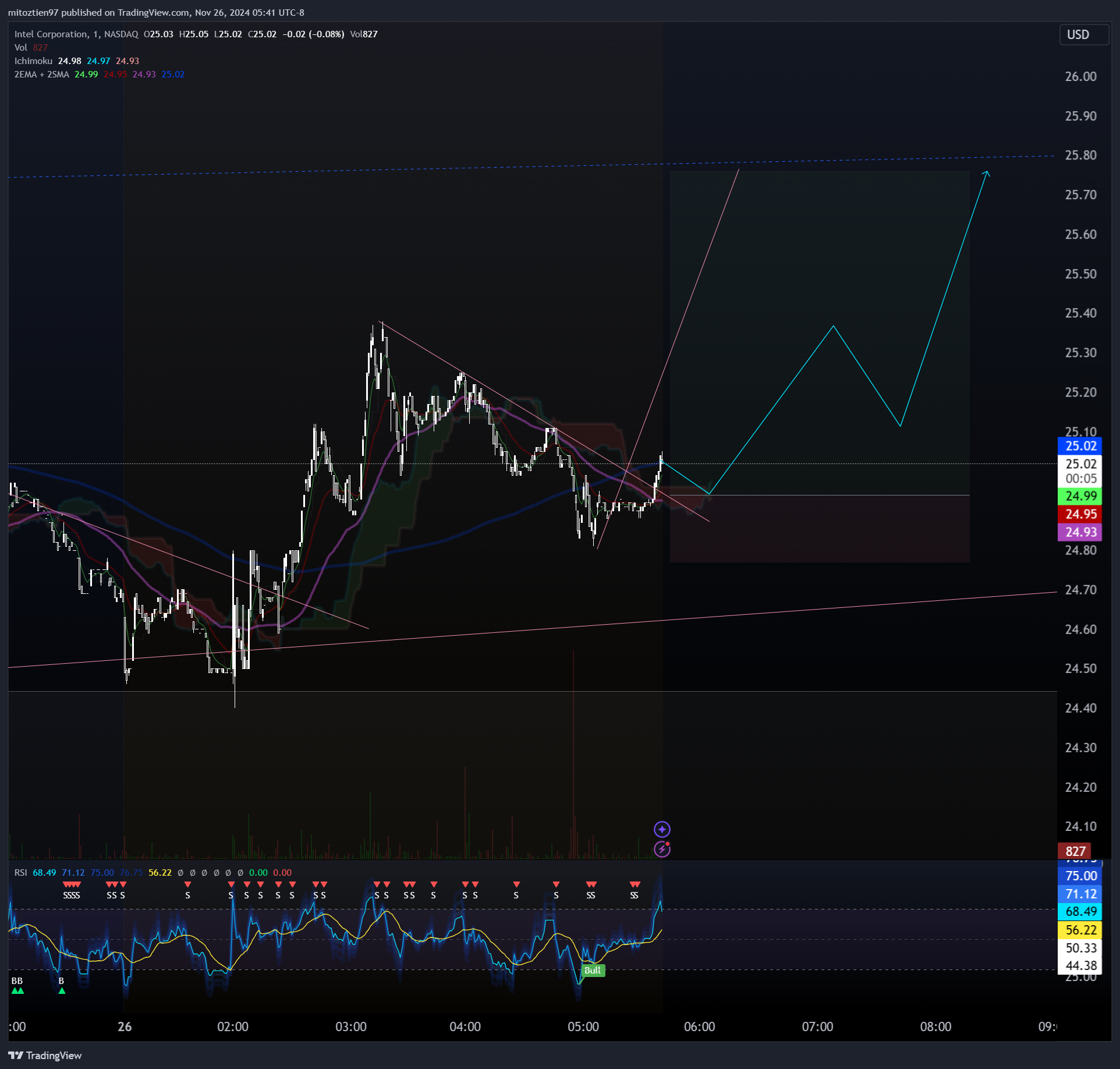
Task: Click the O25.03 open value in title
Action: click(x=158, y=34)
